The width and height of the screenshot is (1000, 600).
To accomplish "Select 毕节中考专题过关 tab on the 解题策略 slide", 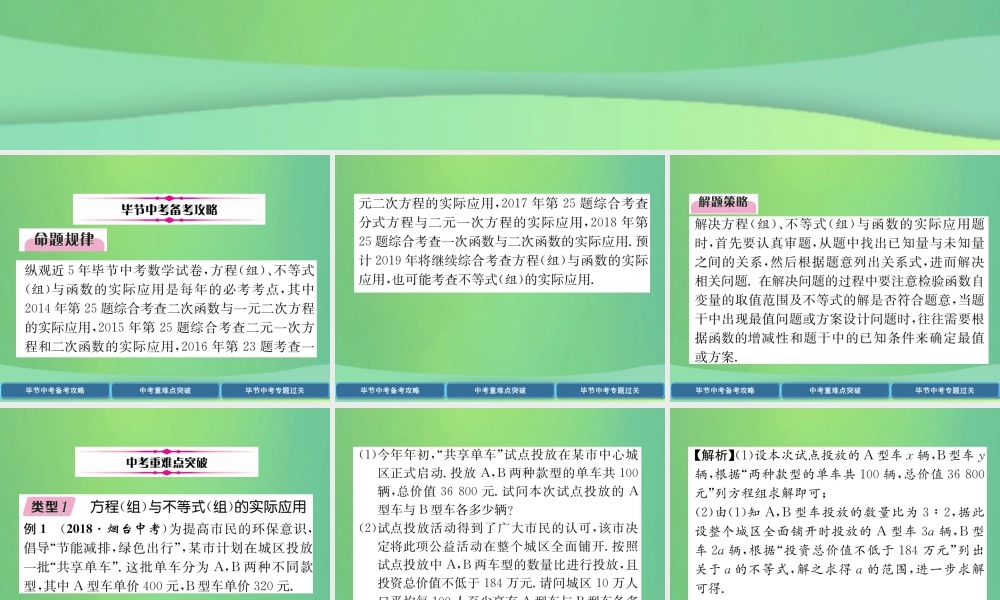I will (945, 390).
